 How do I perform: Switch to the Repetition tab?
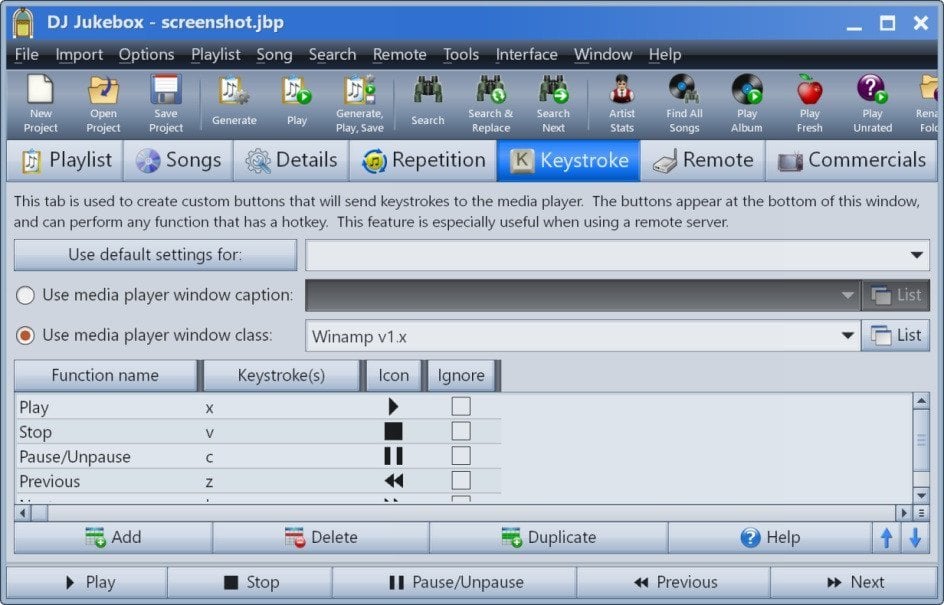pyautogui.click(x=423, y=159)
